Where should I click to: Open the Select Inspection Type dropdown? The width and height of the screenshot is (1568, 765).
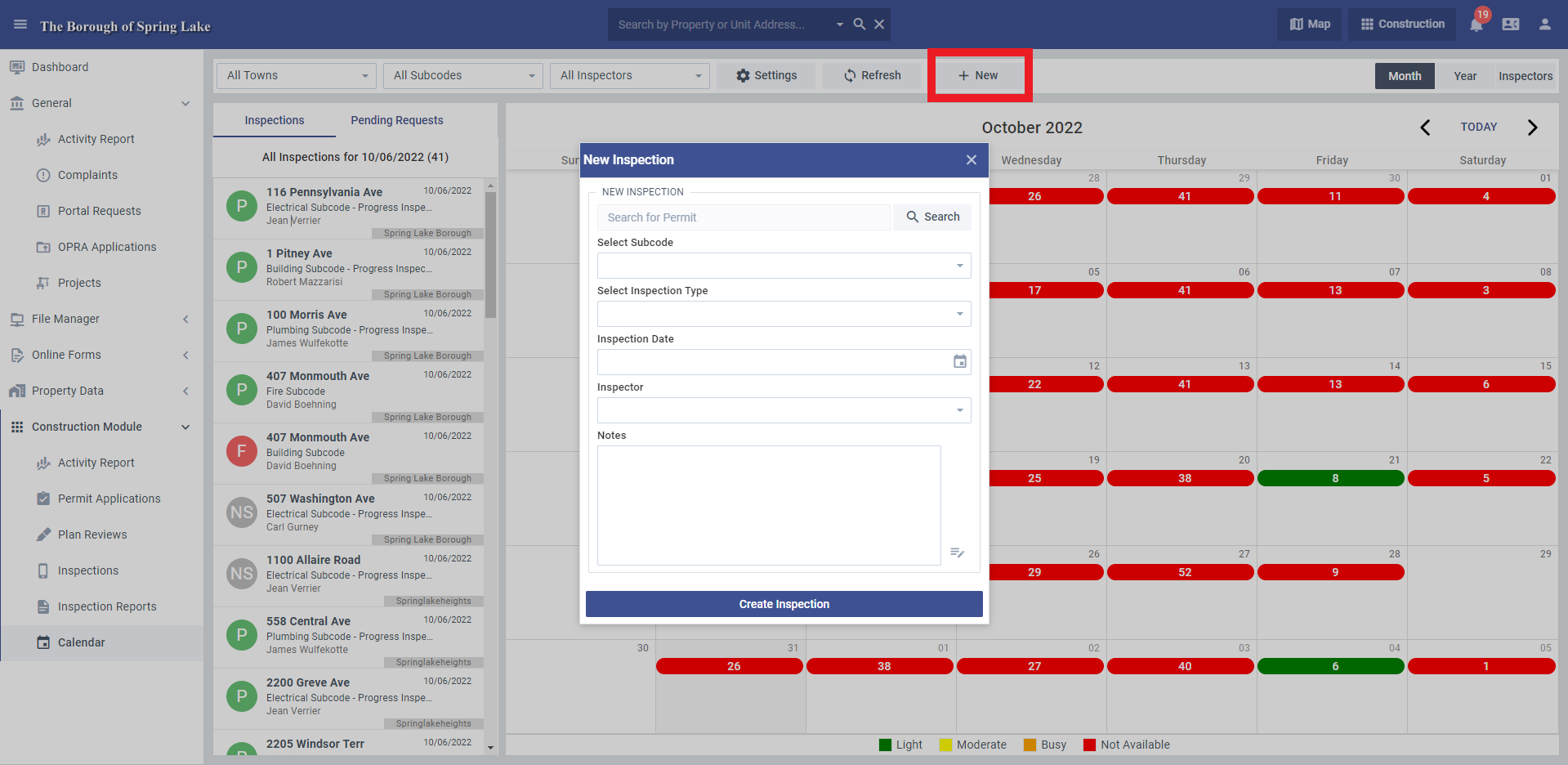point(784,314)
